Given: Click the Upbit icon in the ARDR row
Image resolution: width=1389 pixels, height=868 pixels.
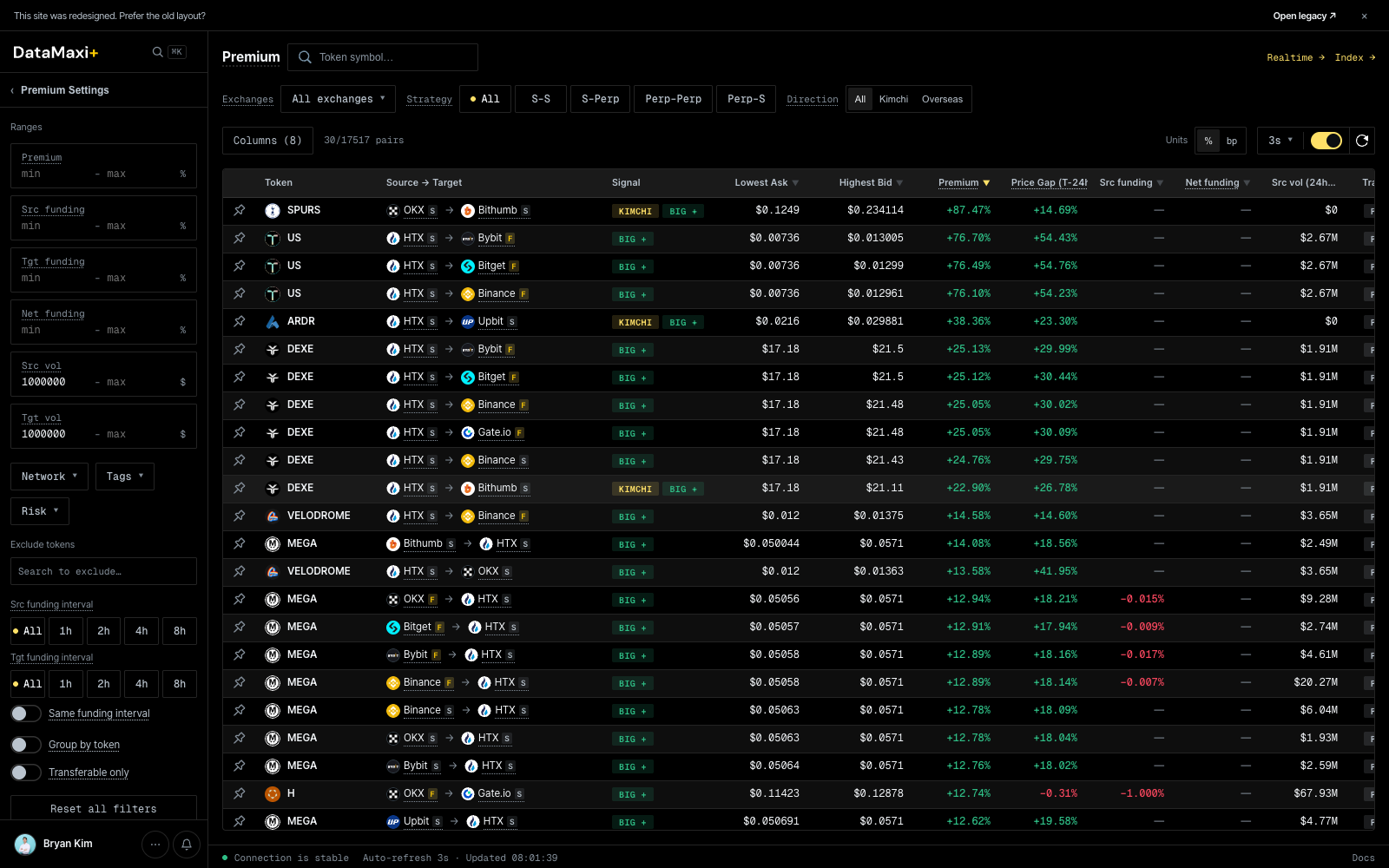Looking at the screenshot, I should 468,321.
